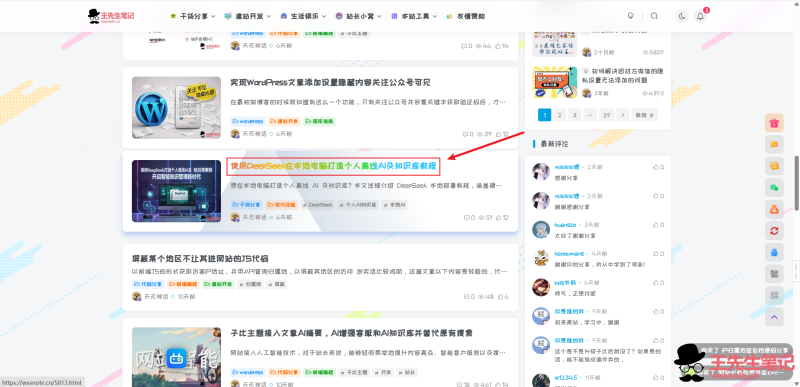Click comment count icon on DeepSeek article
800x387 pixels.
click(x=466, y=218)
